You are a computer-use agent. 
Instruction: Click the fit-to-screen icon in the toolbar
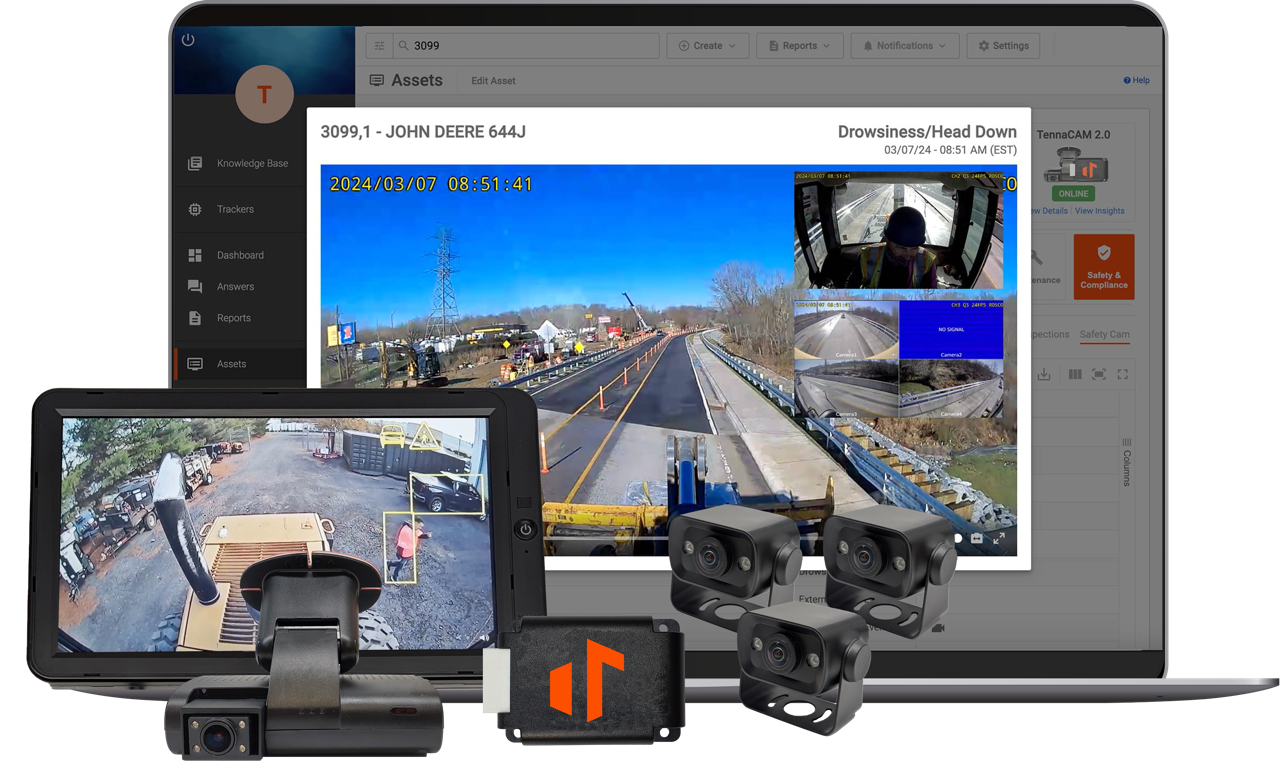click(1099, 374)
